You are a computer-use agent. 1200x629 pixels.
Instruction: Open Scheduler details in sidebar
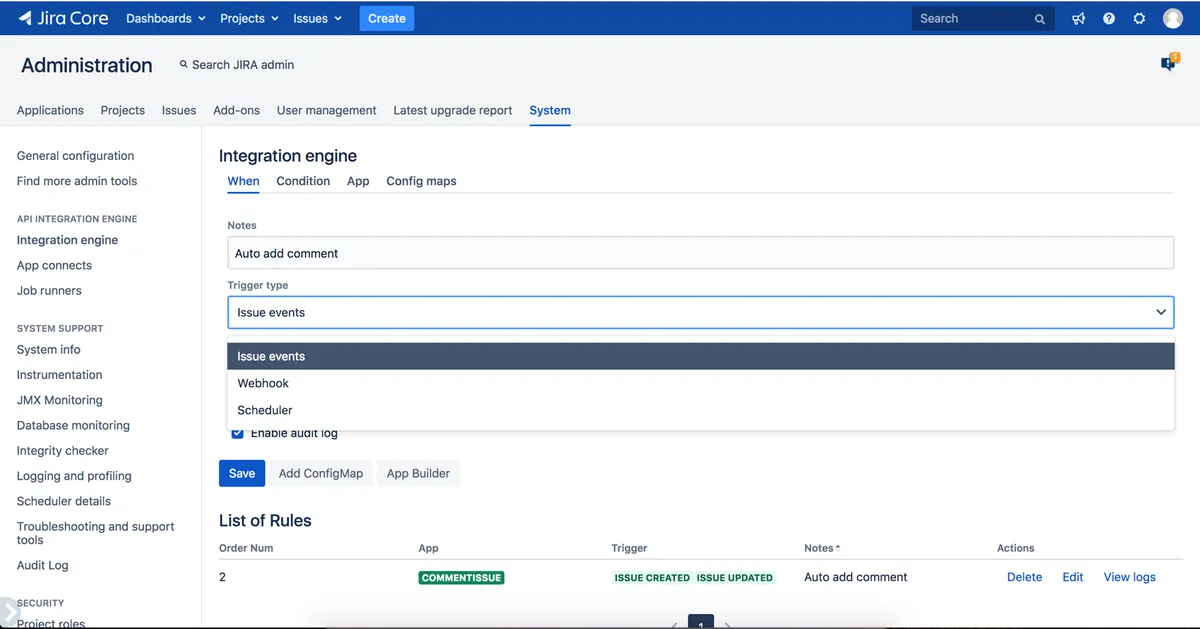pyautogui.click(x=64, y=501)
